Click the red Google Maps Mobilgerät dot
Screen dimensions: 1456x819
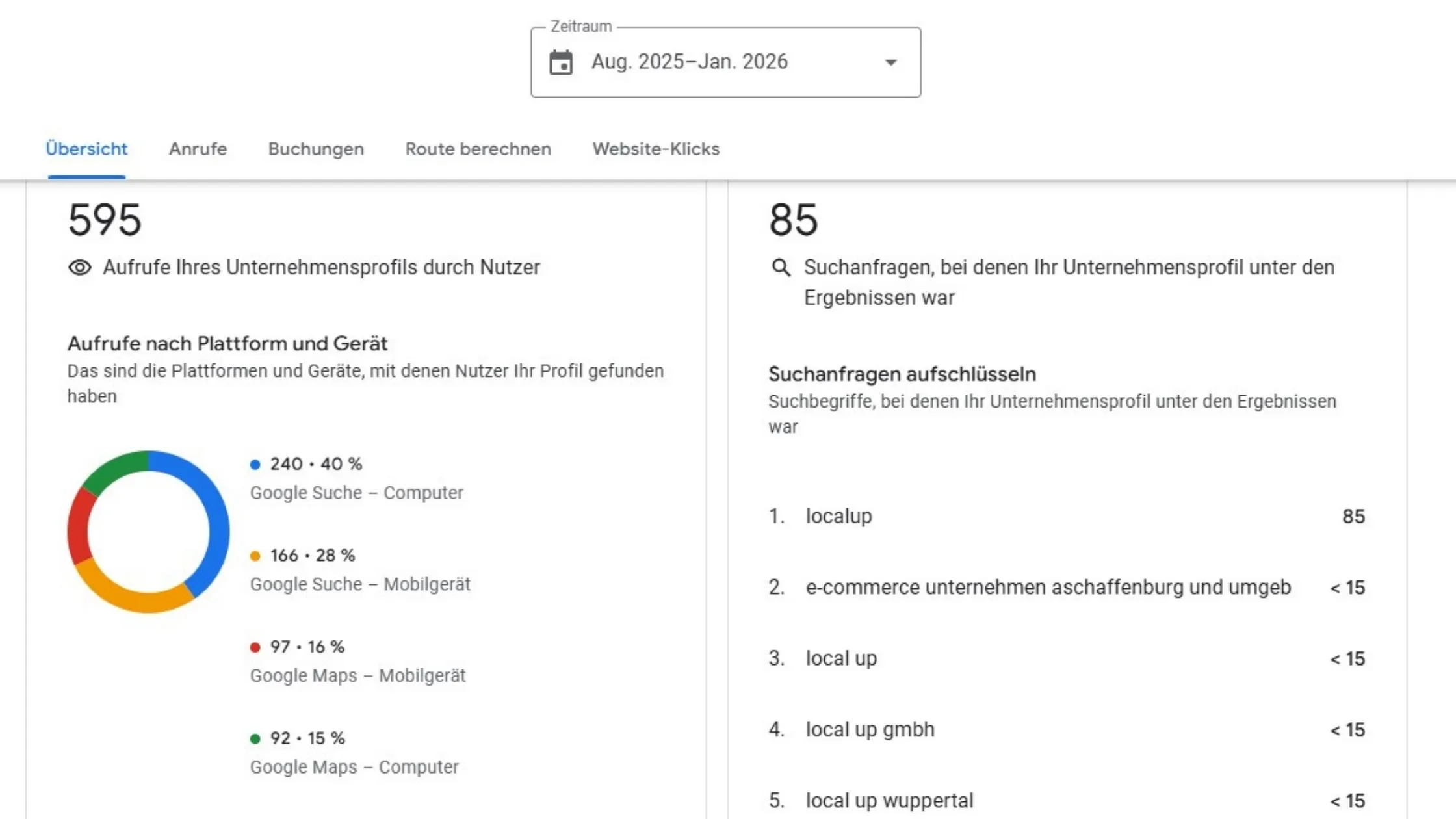[255, 647]
